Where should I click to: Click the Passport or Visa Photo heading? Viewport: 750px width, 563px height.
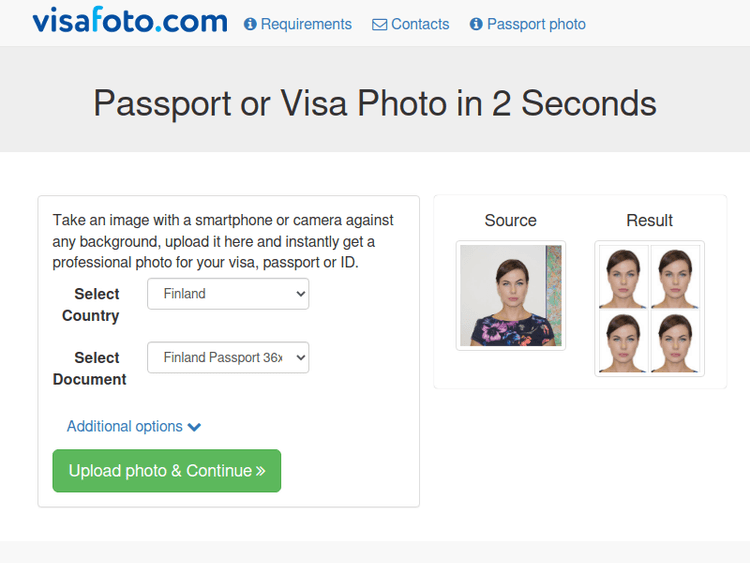tap(375, 103)
